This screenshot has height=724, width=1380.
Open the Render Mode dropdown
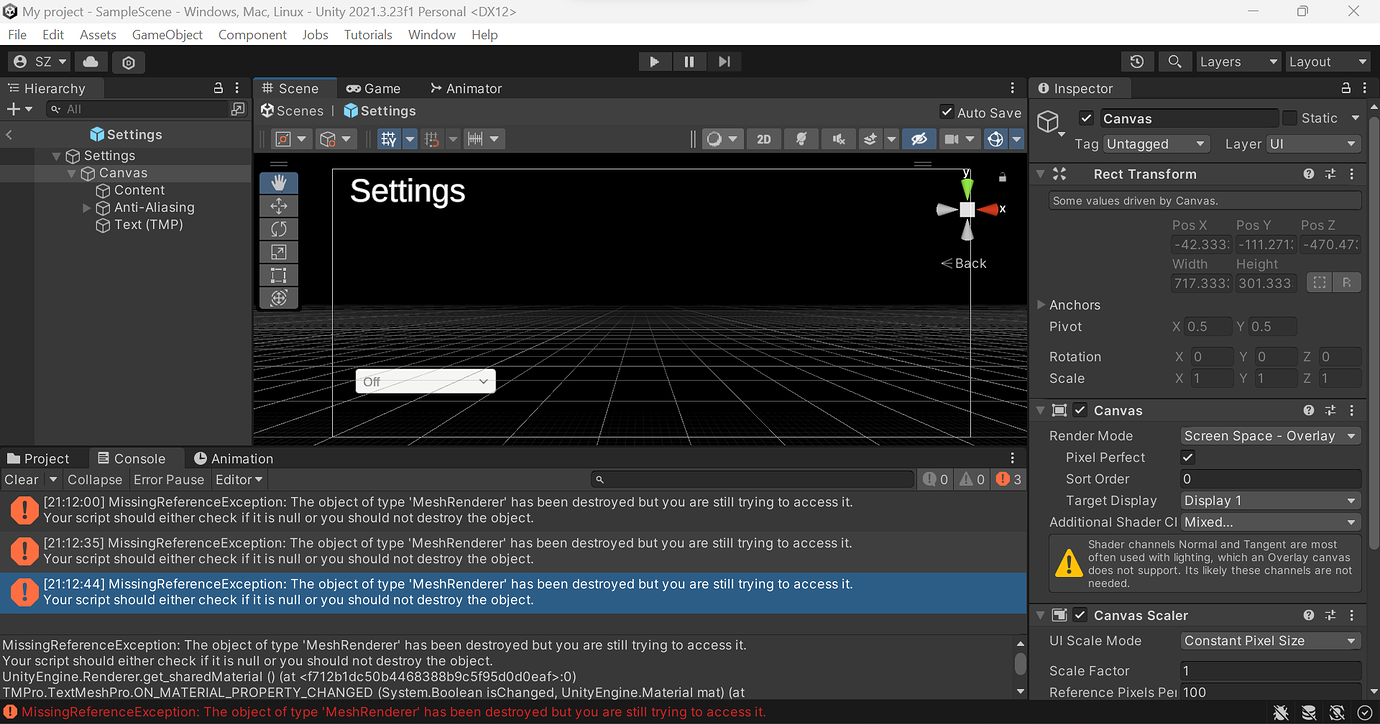pos(1270,436)
